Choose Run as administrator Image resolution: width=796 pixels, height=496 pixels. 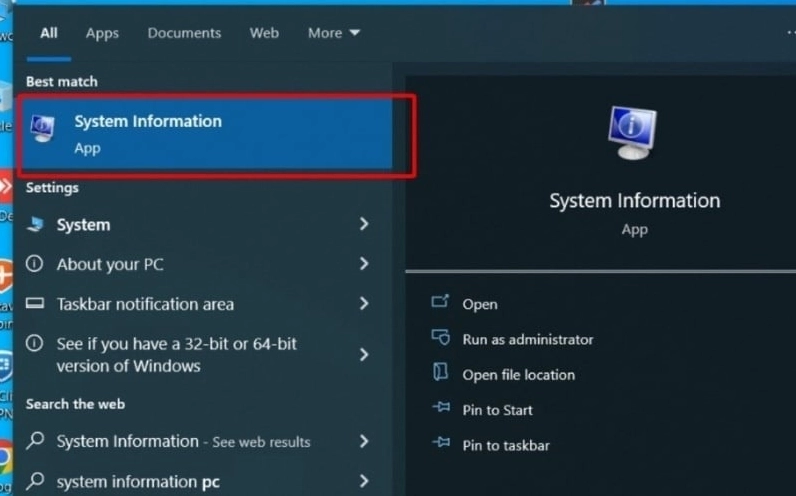pyautogui.click(x=527, y=339)
